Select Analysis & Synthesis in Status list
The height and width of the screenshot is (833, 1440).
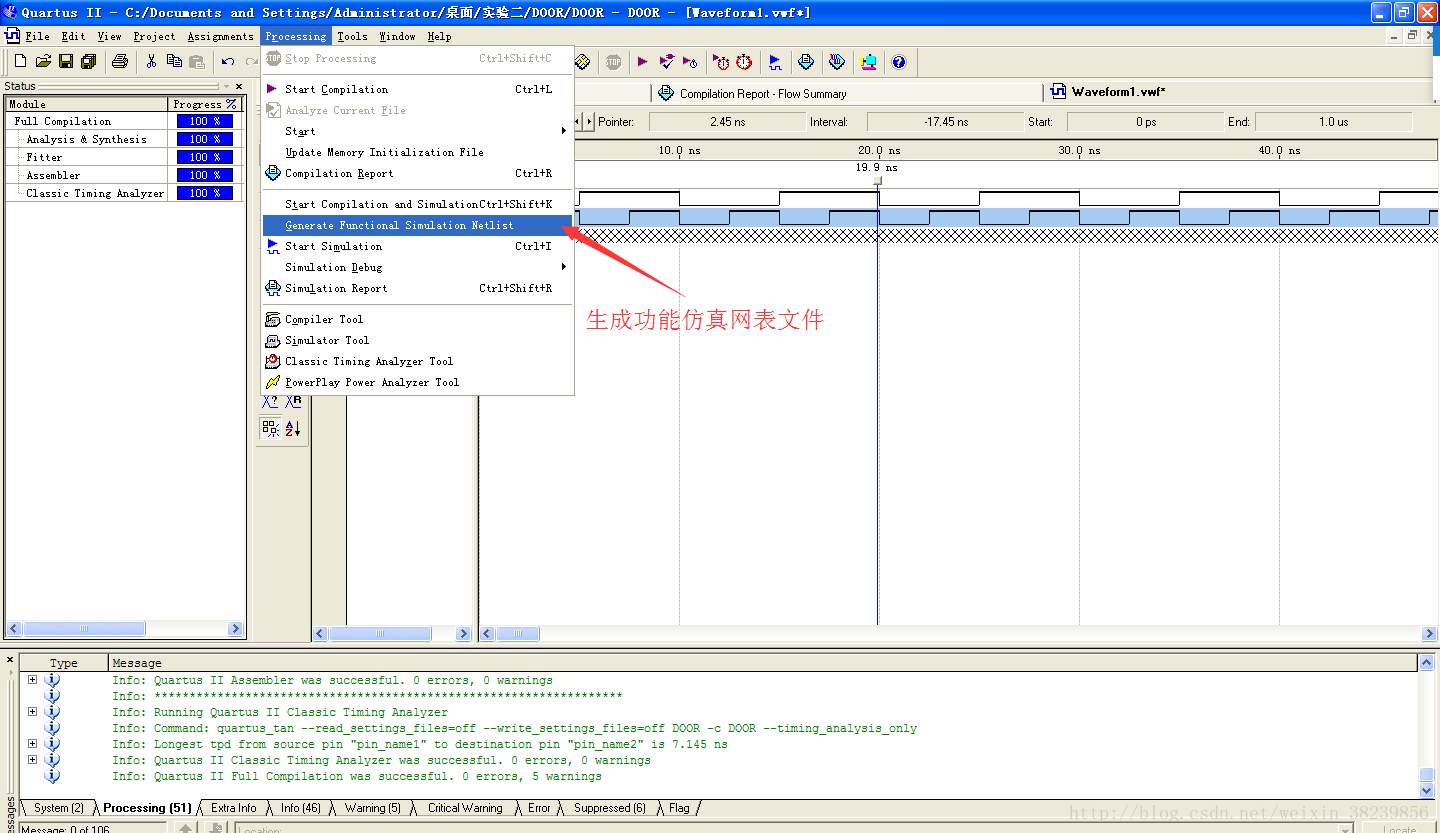coord(87,139)
